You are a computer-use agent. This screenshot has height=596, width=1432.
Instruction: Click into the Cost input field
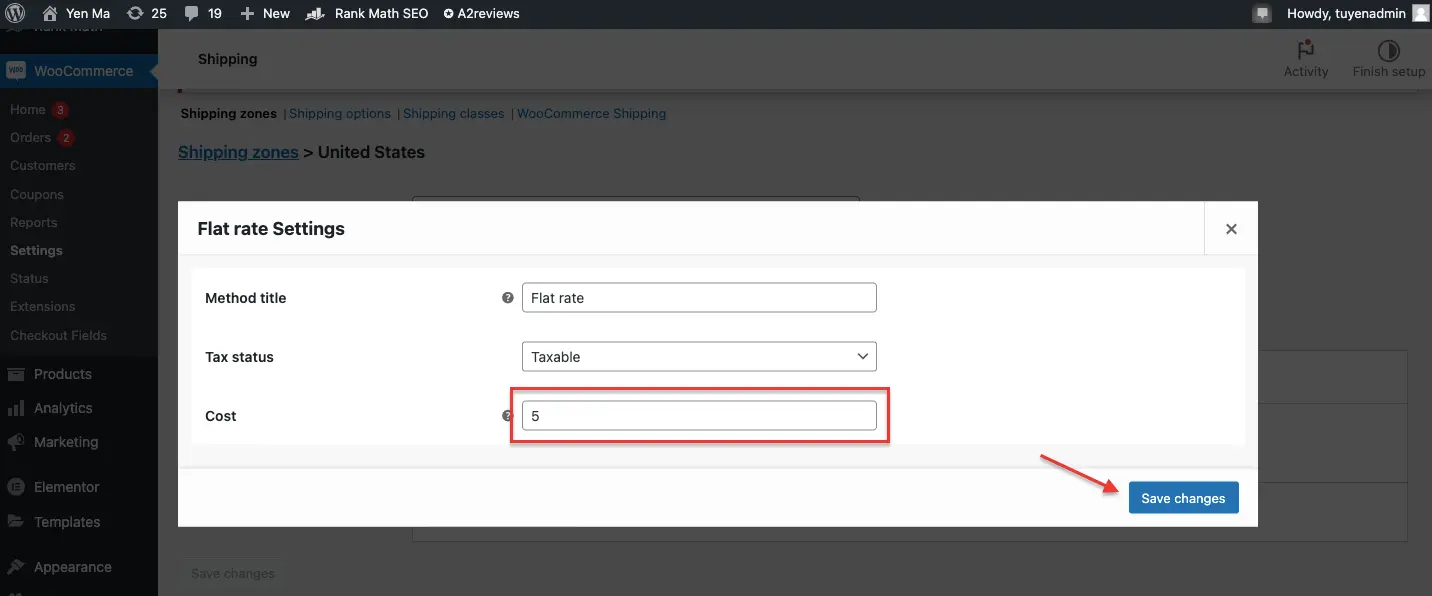[699, 416]
